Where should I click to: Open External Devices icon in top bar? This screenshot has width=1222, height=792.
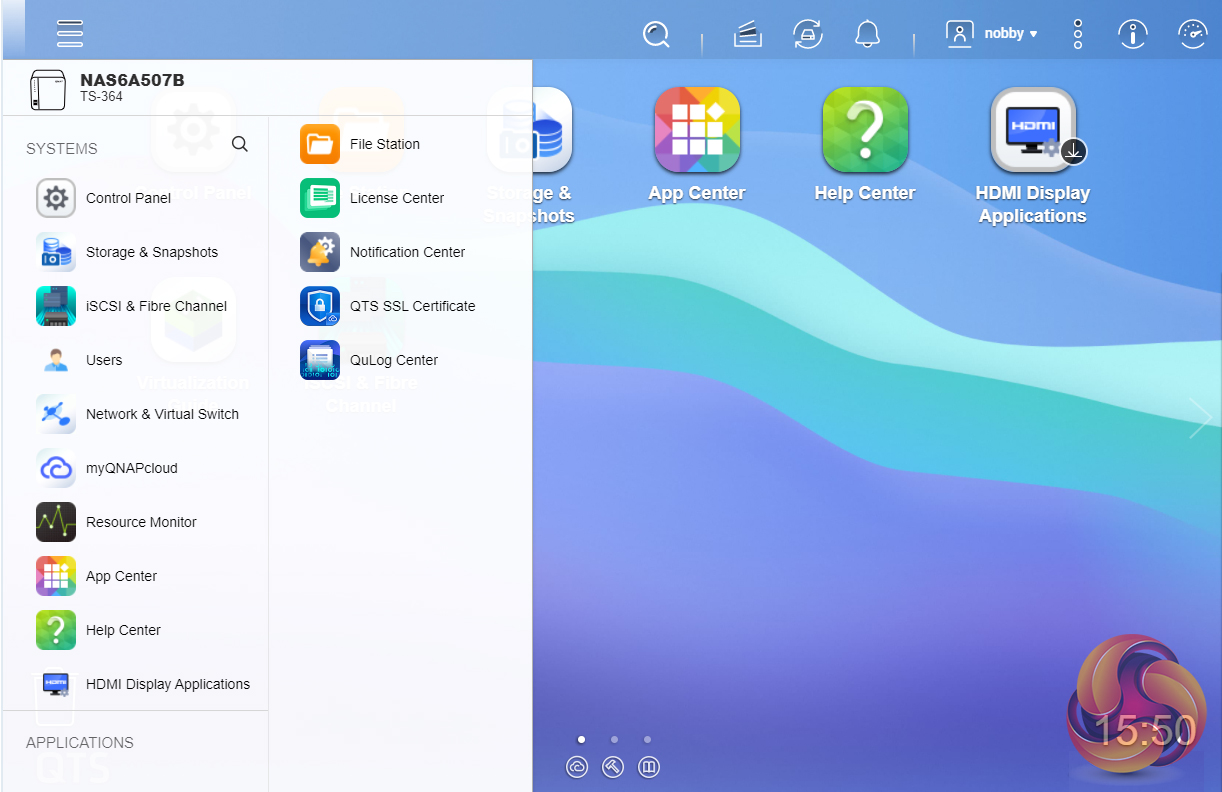[808, 34]
